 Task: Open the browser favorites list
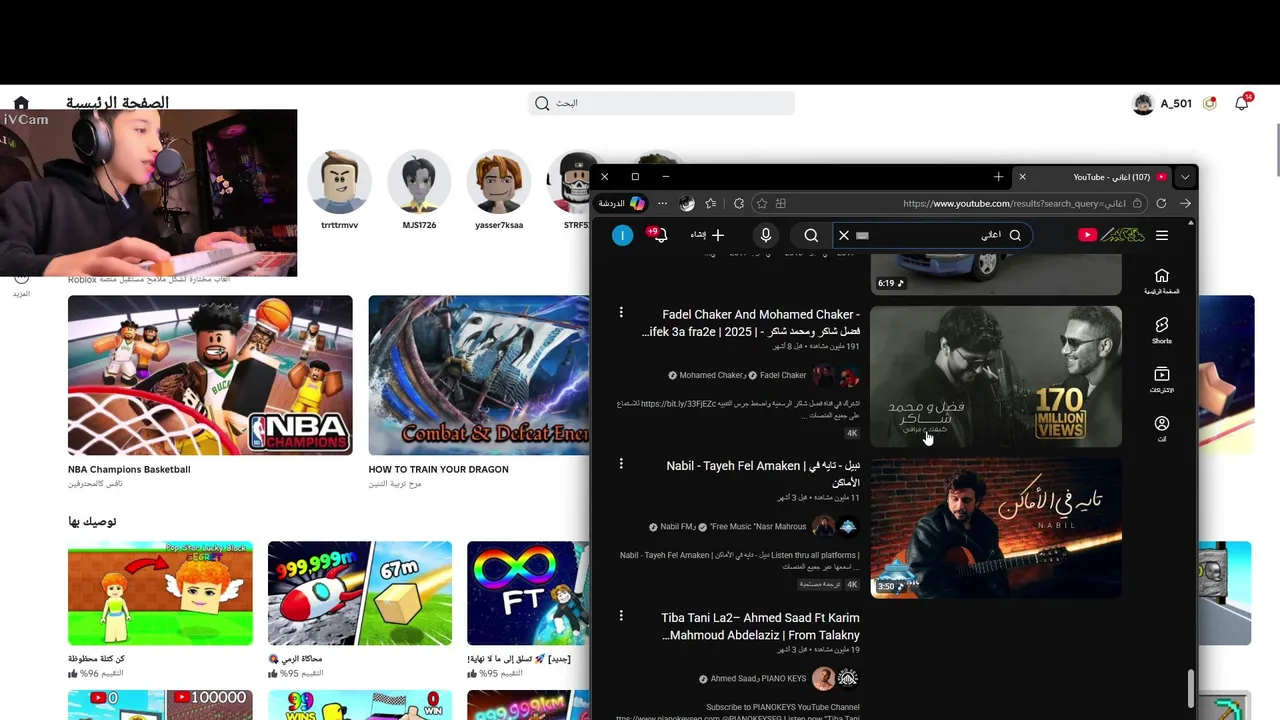(711, 203)
